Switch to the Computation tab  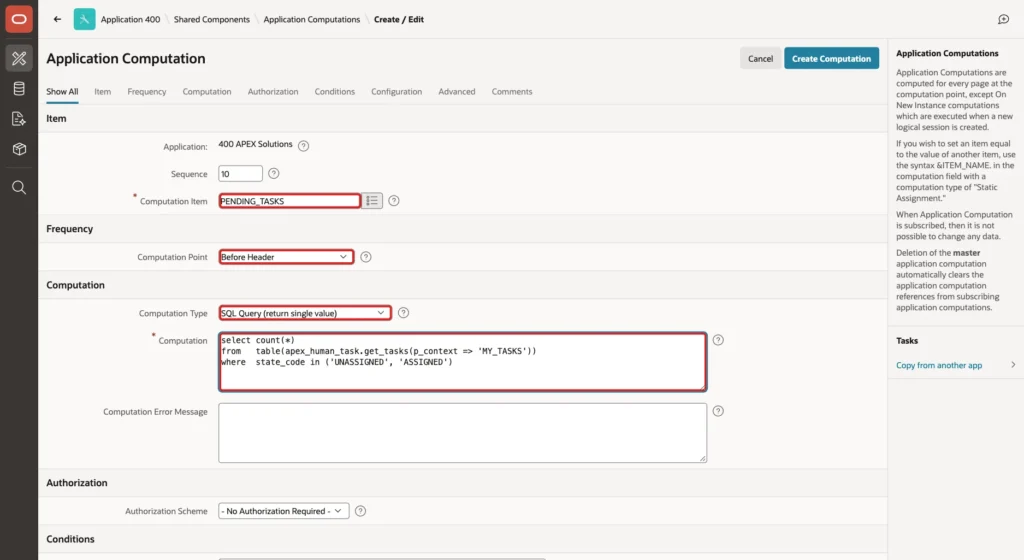(x=207, y=91)
